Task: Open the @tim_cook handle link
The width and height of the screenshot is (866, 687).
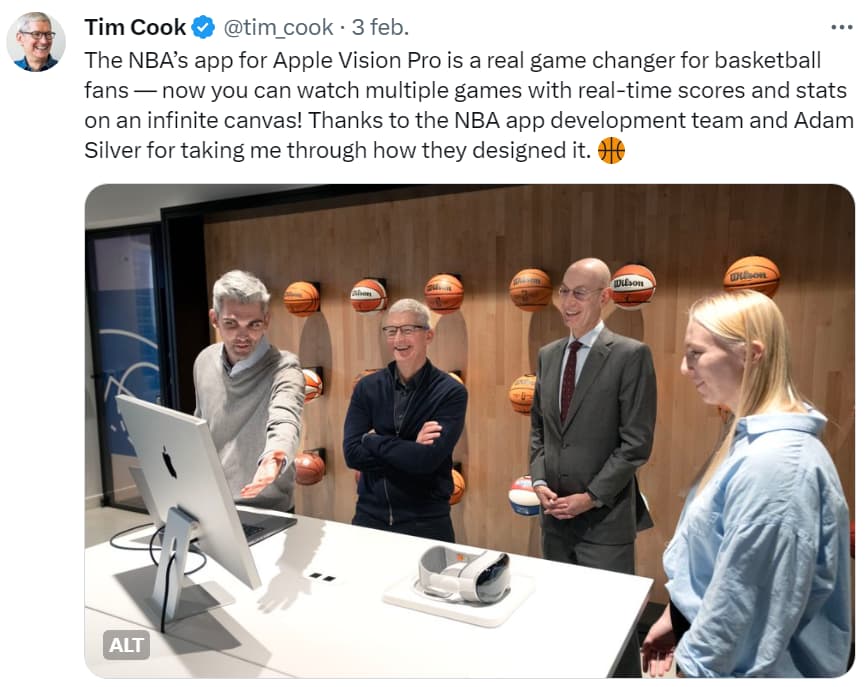Action: click(278, 28)
